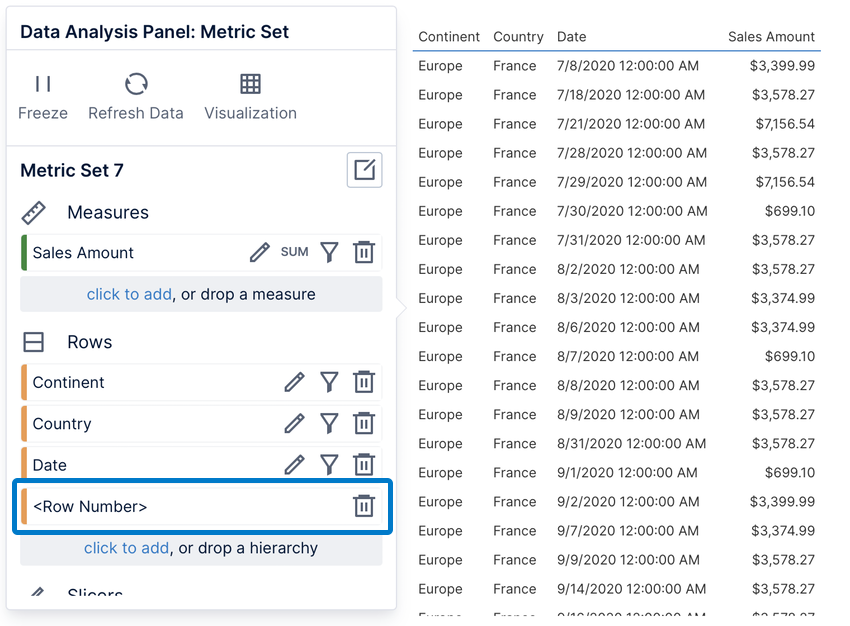Open the metric set editor icon beside Metric Set 7
This screenshot has height=626, width=850.
364,169
